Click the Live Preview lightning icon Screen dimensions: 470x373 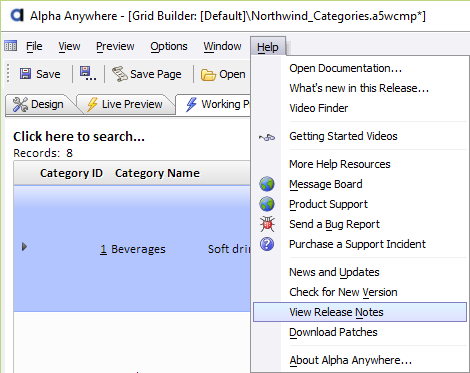point(92,104)
